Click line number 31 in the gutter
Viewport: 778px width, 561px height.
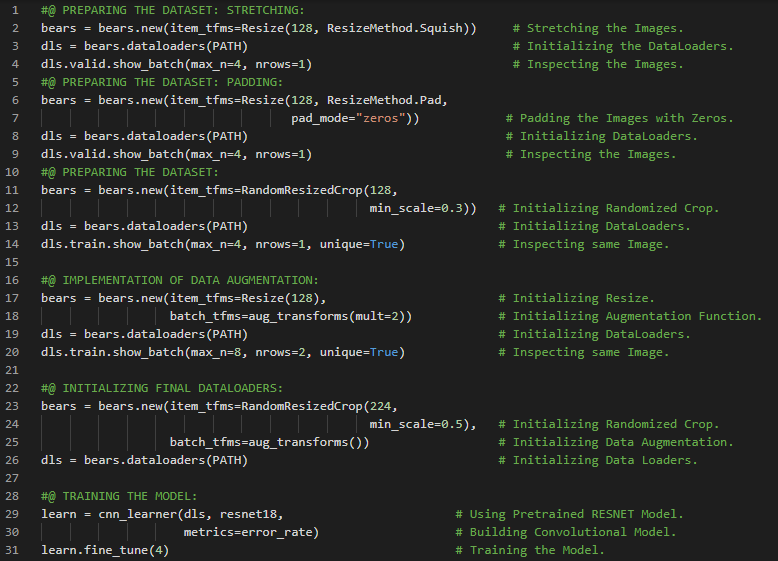point(12,550)
